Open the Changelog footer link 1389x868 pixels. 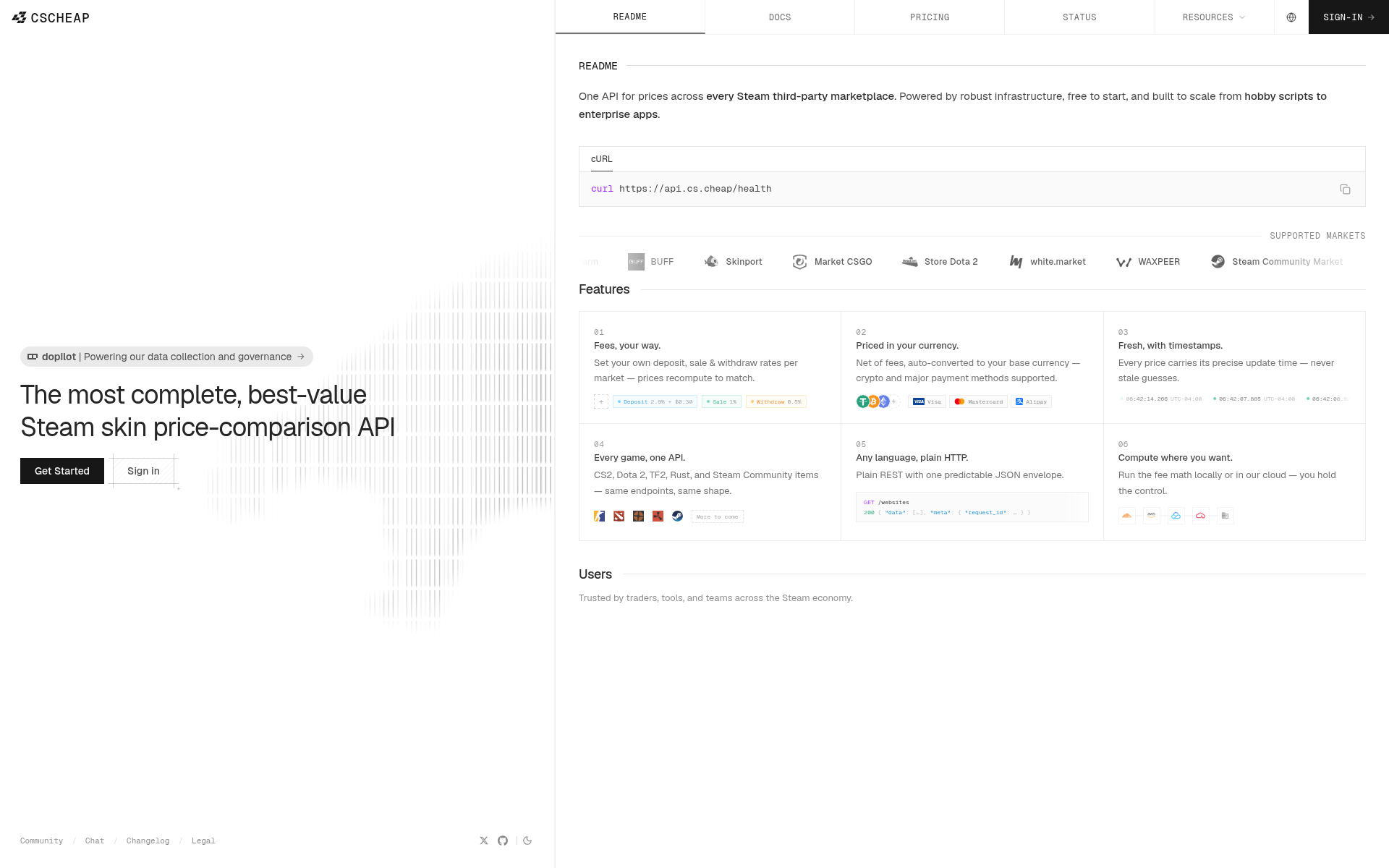click(148, 841)
